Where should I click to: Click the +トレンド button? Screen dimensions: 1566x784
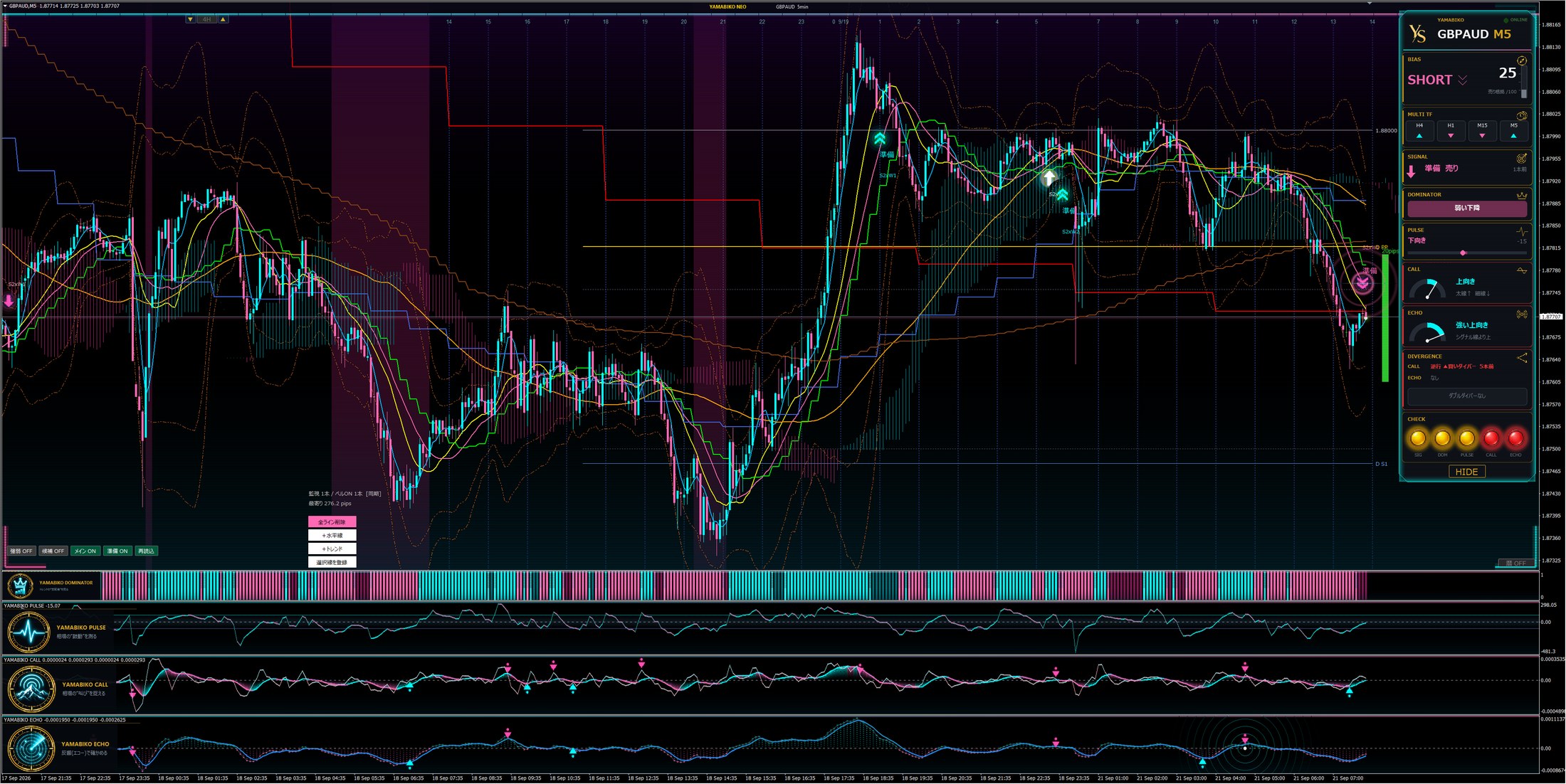[x=332, y=549]
